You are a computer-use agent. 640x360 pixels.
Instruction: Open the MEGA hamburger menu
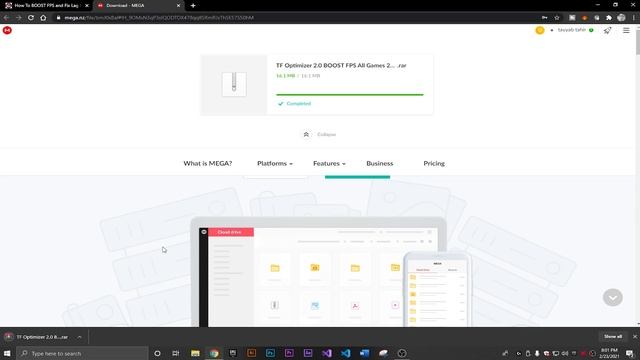click(x=626, y=30)
